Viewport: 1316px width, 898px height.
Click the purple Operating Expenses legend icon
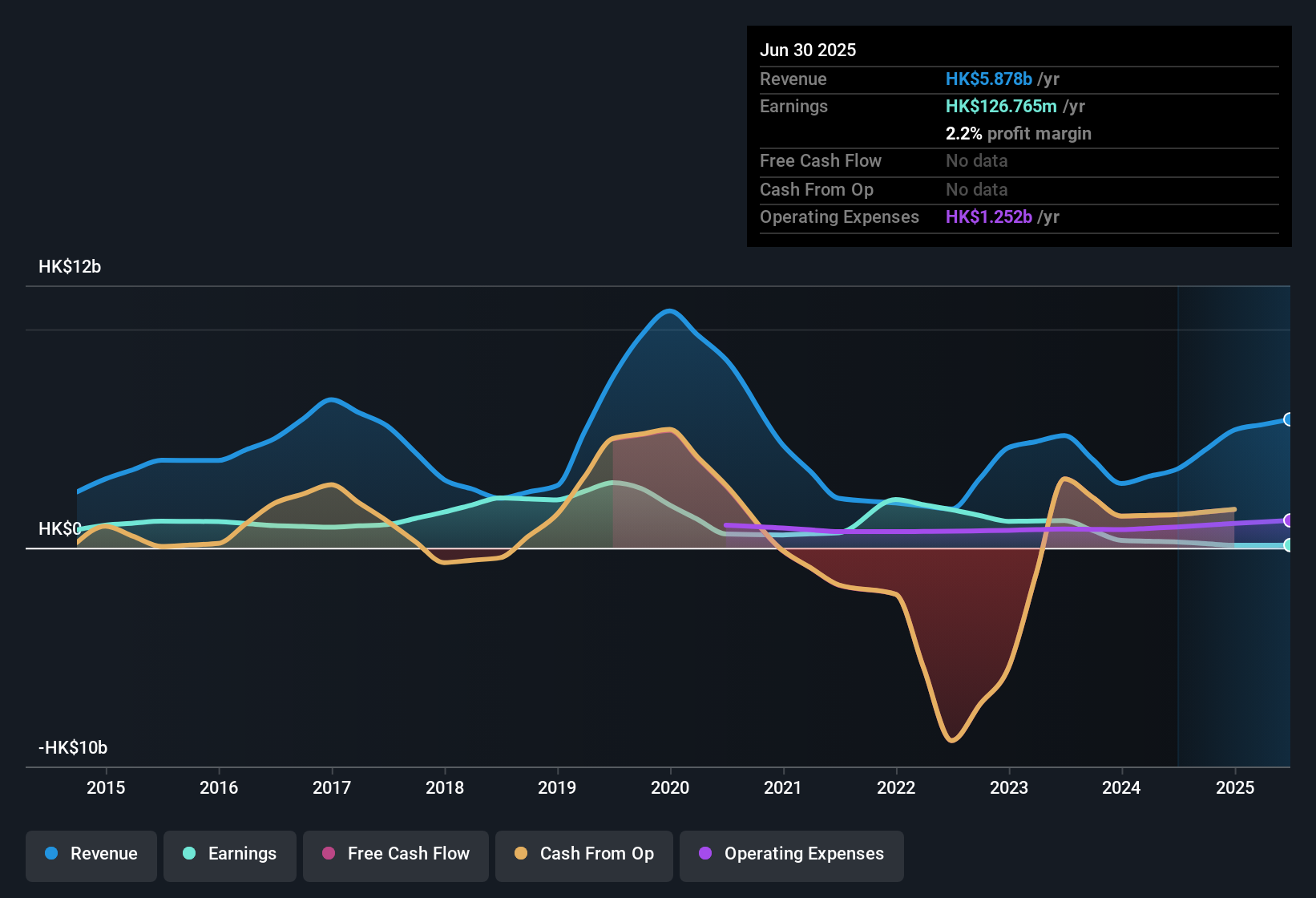point(704,854)
